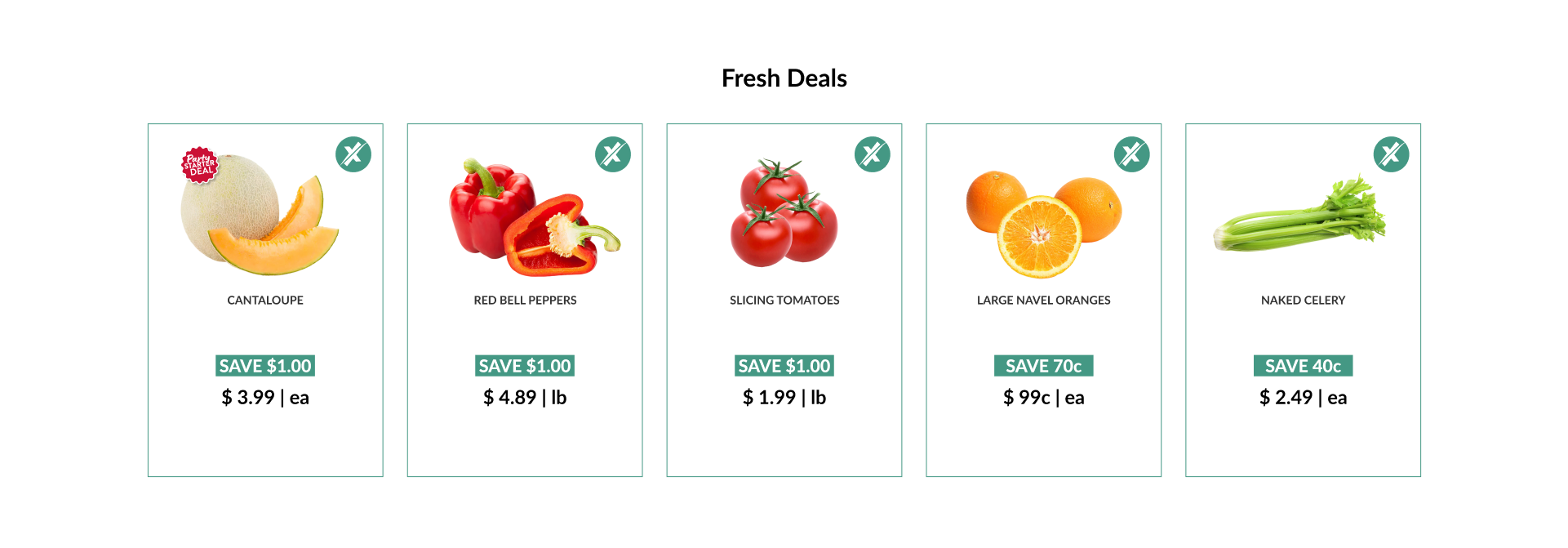Click the NAKED CELERY title

tap(1304, 301)
